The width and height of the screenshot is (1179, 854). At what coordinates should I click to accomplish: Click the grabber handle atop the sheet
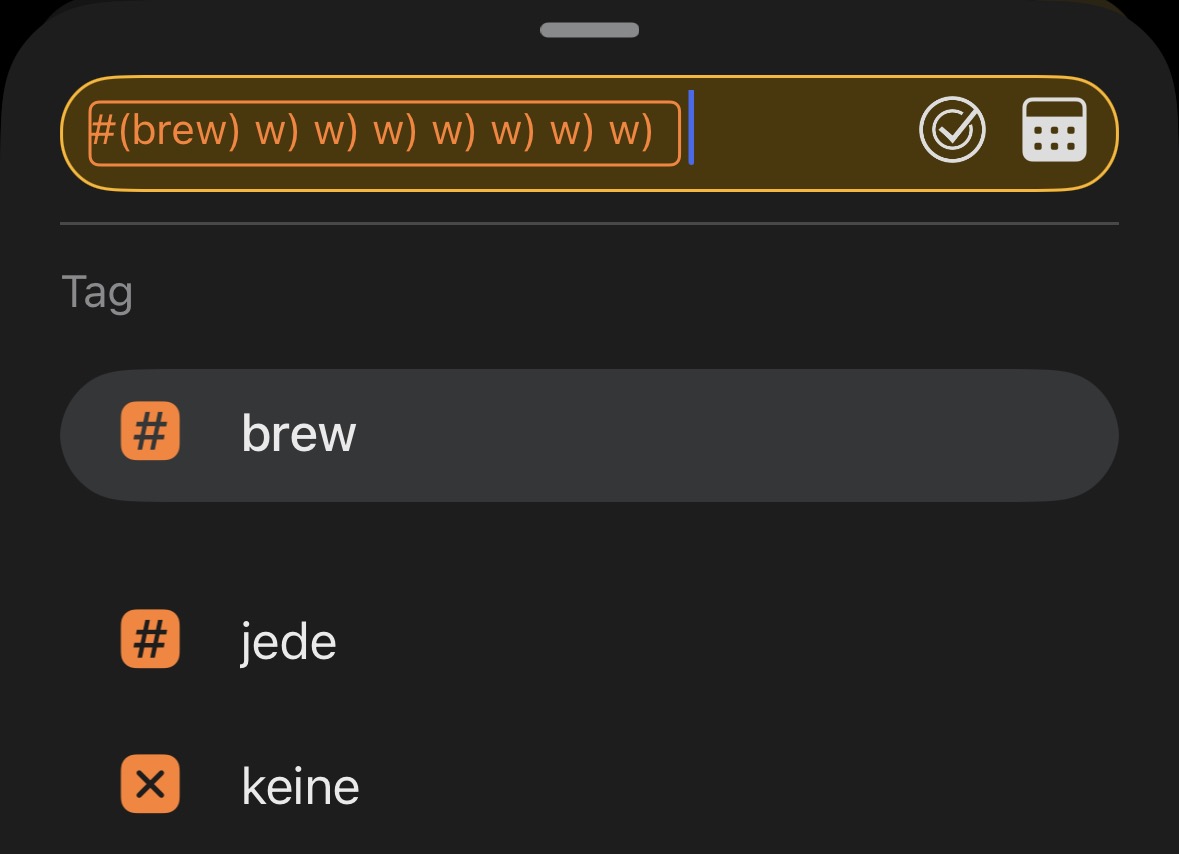pyautogui.click(x=589, y=30)
